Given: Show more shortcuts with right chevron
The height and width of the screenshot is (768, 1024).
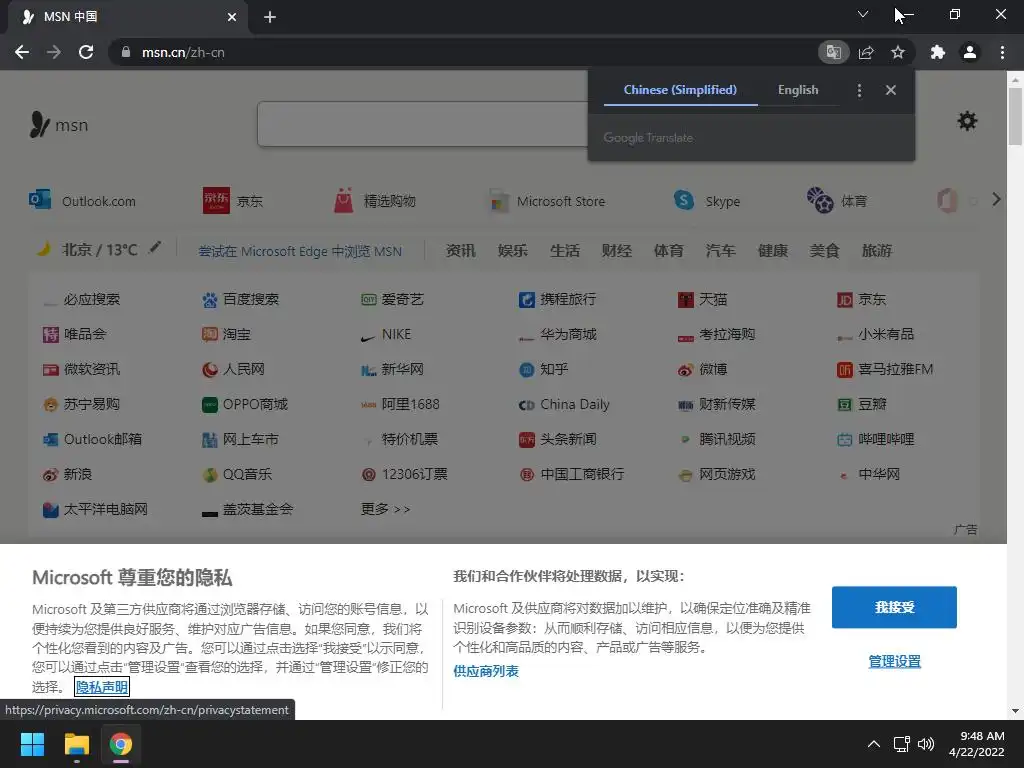Looking at the screenshot, I should click(x=997, y=200).
